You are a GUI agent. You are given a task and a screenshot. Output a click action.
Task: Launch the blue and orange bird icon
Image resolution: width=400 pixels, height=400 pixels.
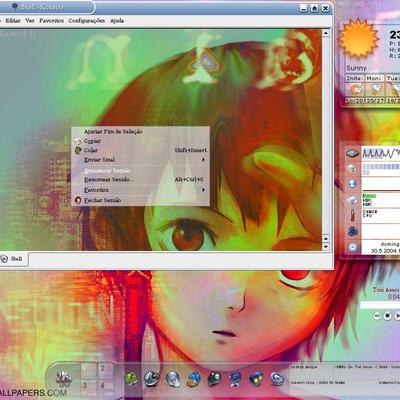(x=194, y=379)
